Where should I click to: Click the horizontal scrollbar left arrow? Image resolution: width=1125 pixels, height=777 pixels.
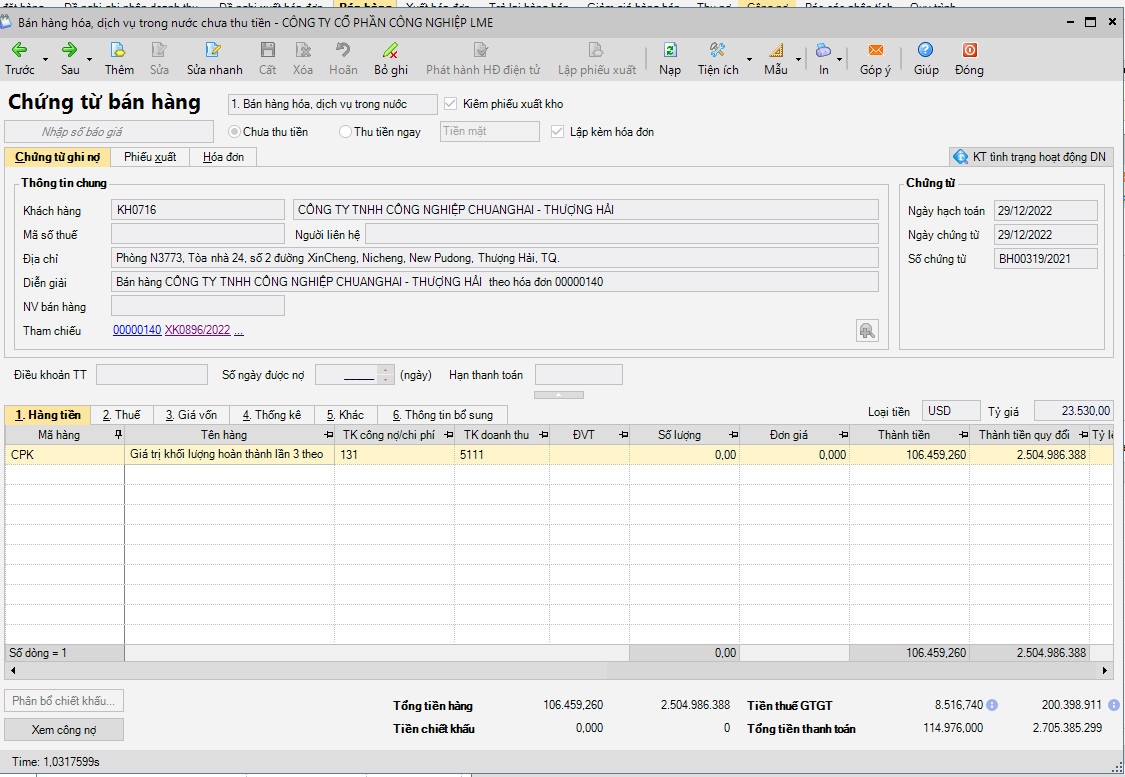pos(13,671)
